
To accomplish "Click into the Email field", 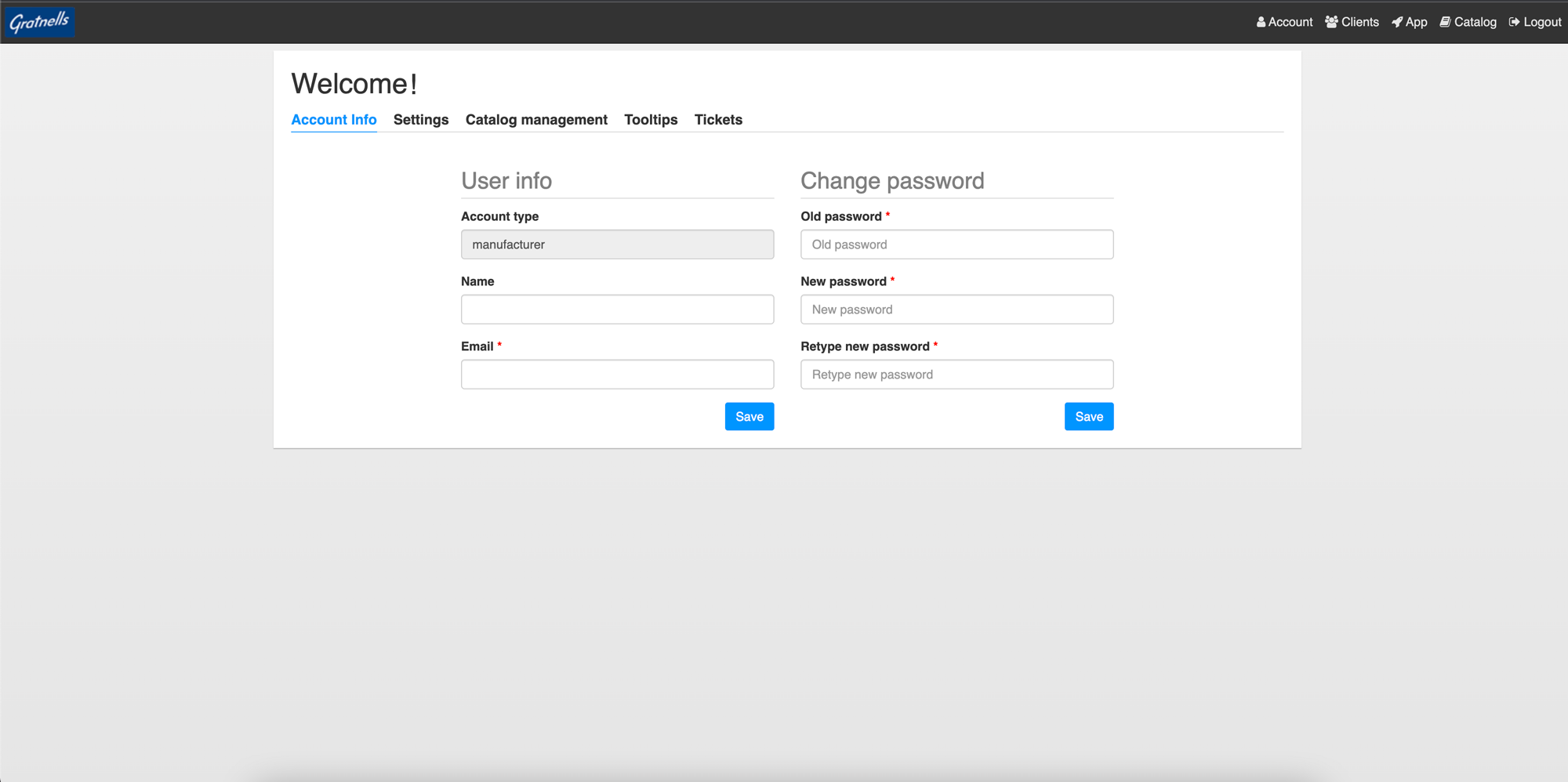I will click(617, 375).
